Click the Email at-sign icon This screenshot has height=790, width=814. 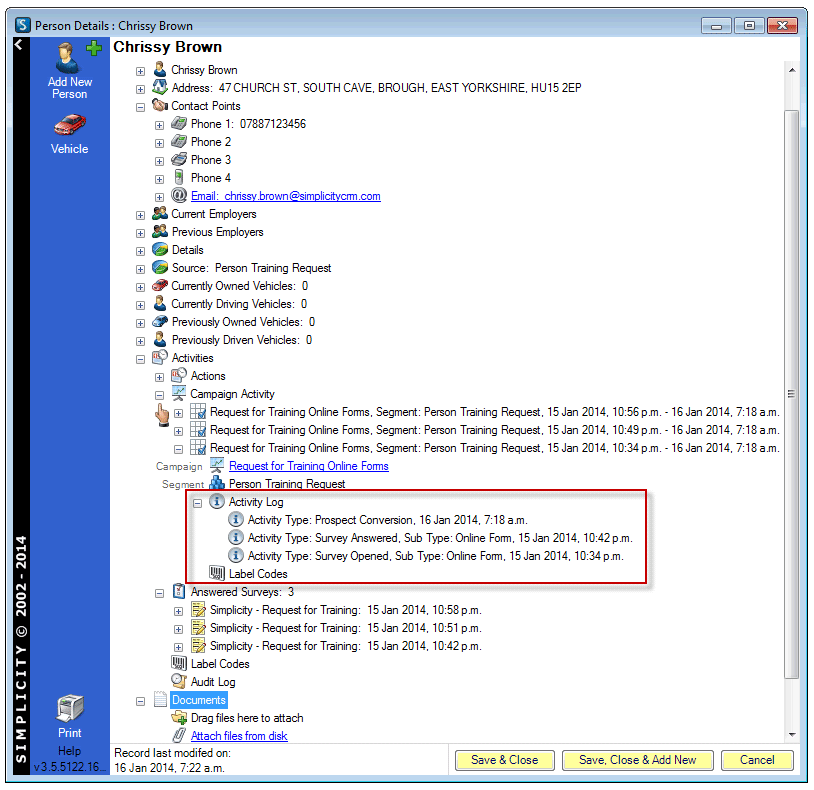[x=179, y=196]
